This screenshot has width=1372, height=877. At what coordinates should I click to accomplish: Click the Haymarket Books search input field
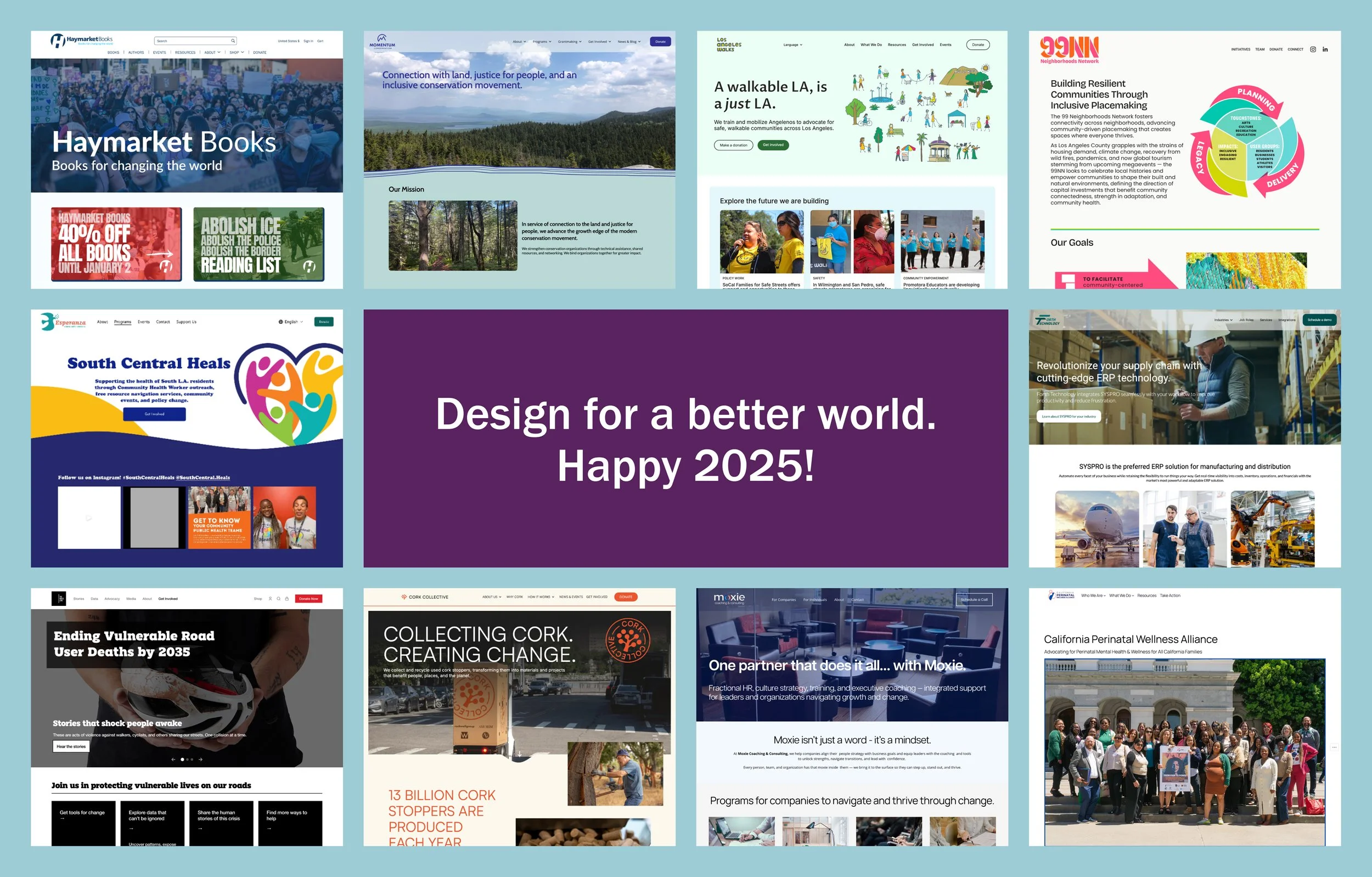pos(193,41)
